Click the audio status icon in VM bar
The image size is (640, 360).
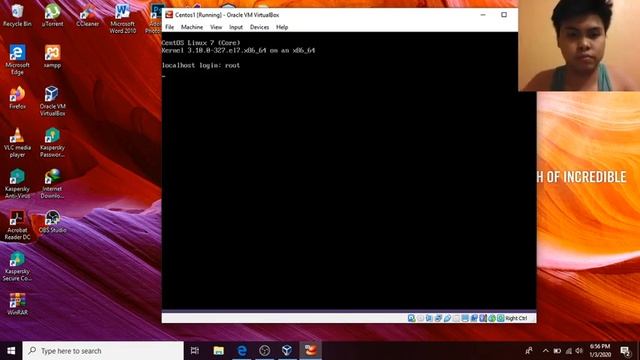[429, 318]
